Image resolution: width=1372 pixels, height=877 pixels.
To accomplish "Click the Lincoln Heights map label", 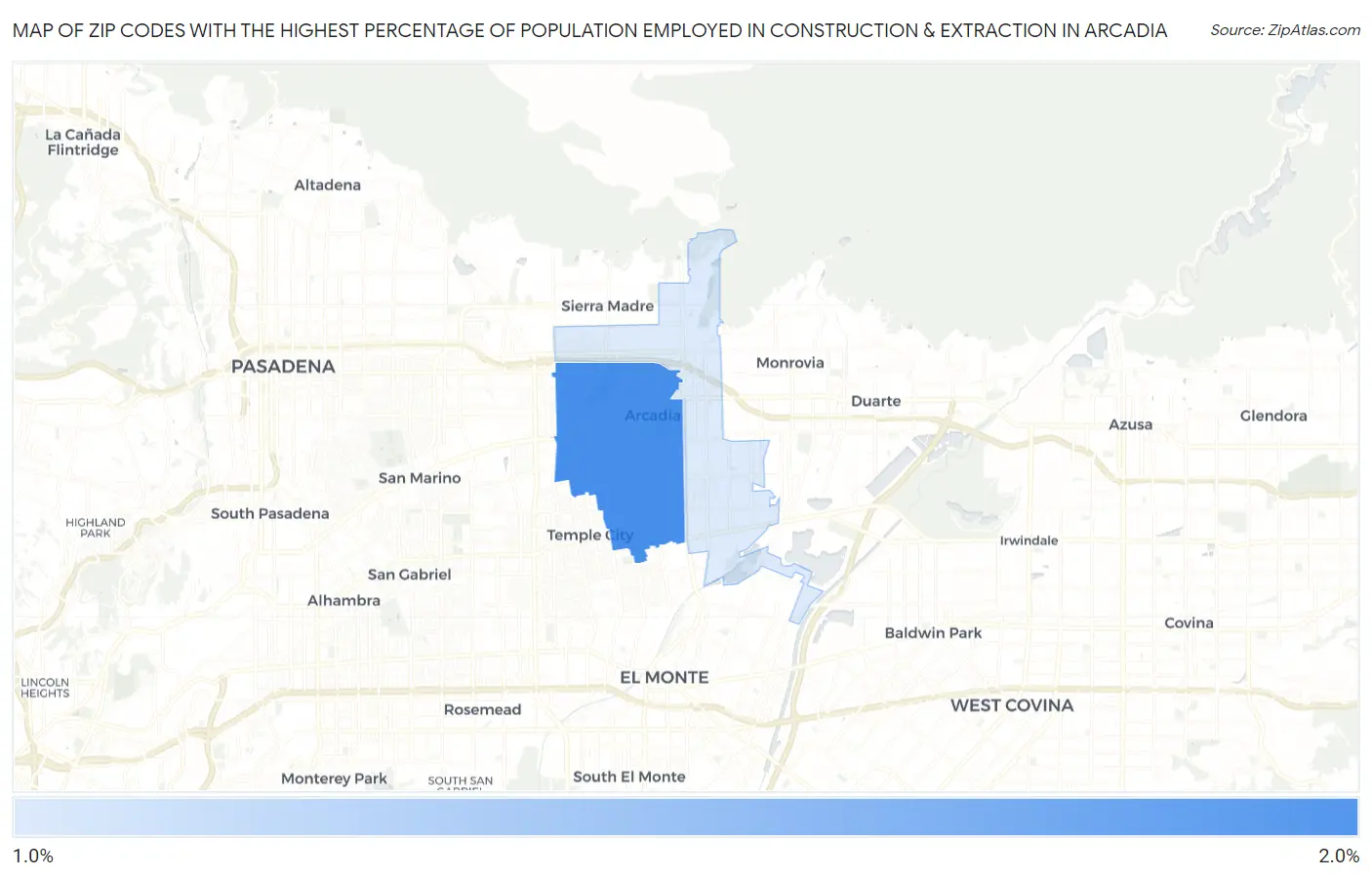I will click(45, 688).
